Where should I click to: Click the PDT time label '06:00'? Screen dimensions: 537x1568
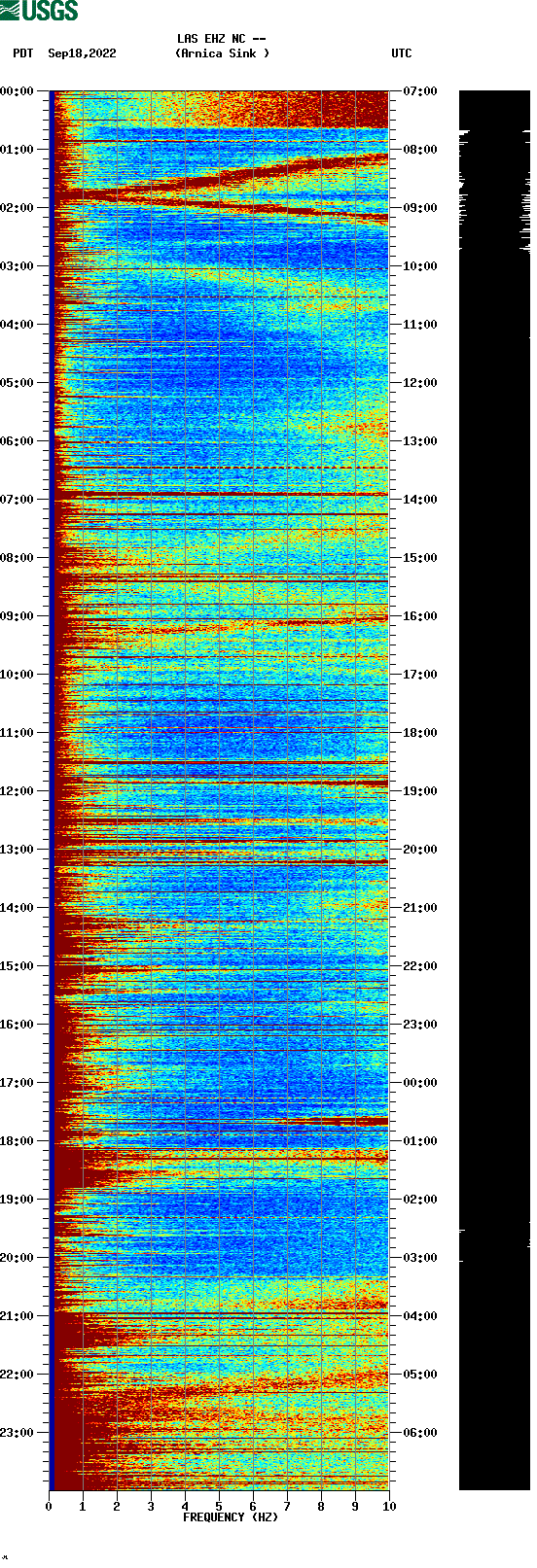point(18,441)
